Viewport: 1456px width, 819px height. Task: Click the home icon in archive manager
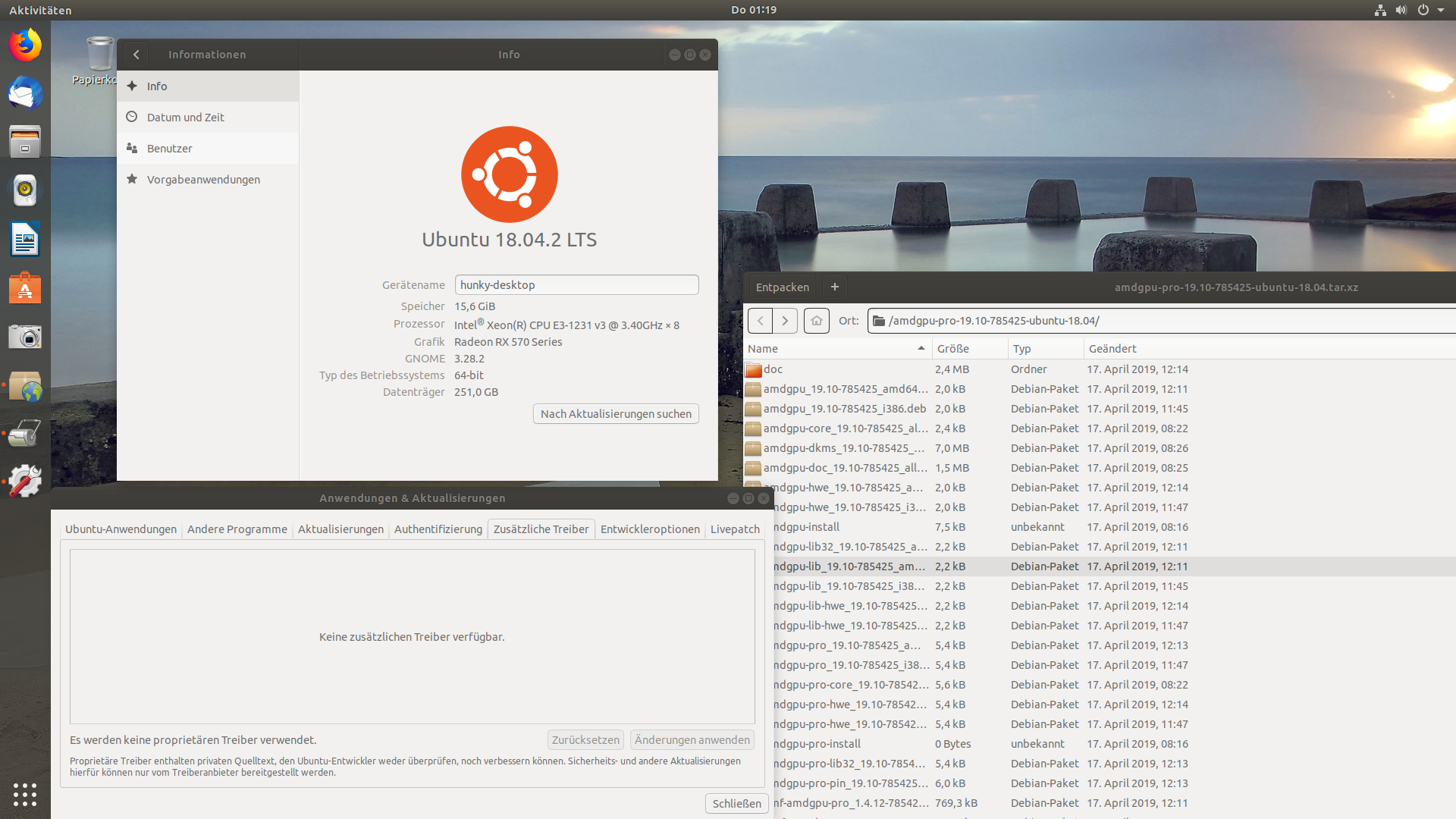(x=816, y=321)
